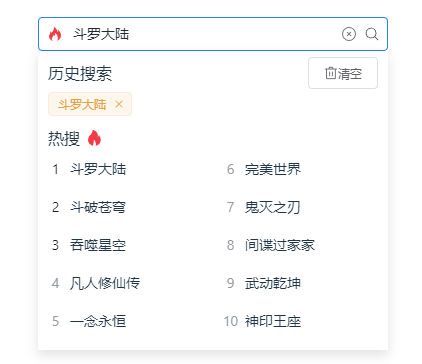Click the 历史搜索 heading
The width and height of the screenshot is (422, 364).
click(x=80, y=73)
